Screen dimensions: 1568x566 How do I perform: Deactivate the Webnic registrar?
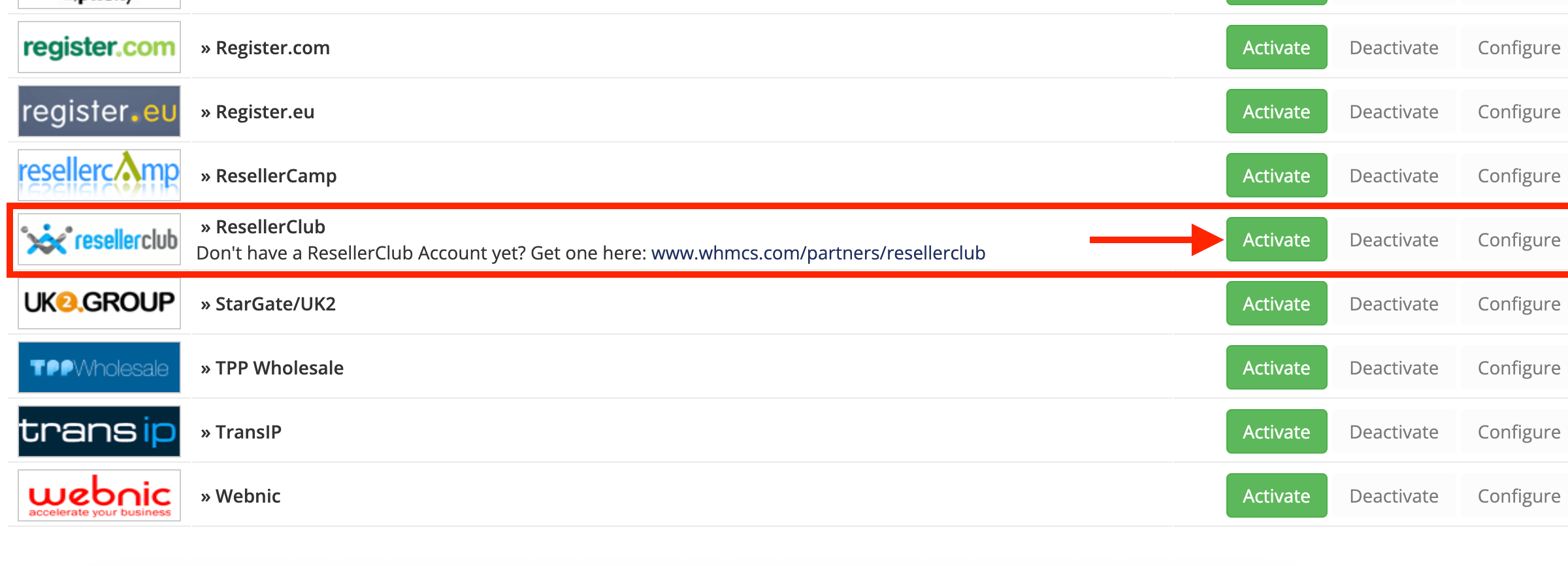point(1394,495)
